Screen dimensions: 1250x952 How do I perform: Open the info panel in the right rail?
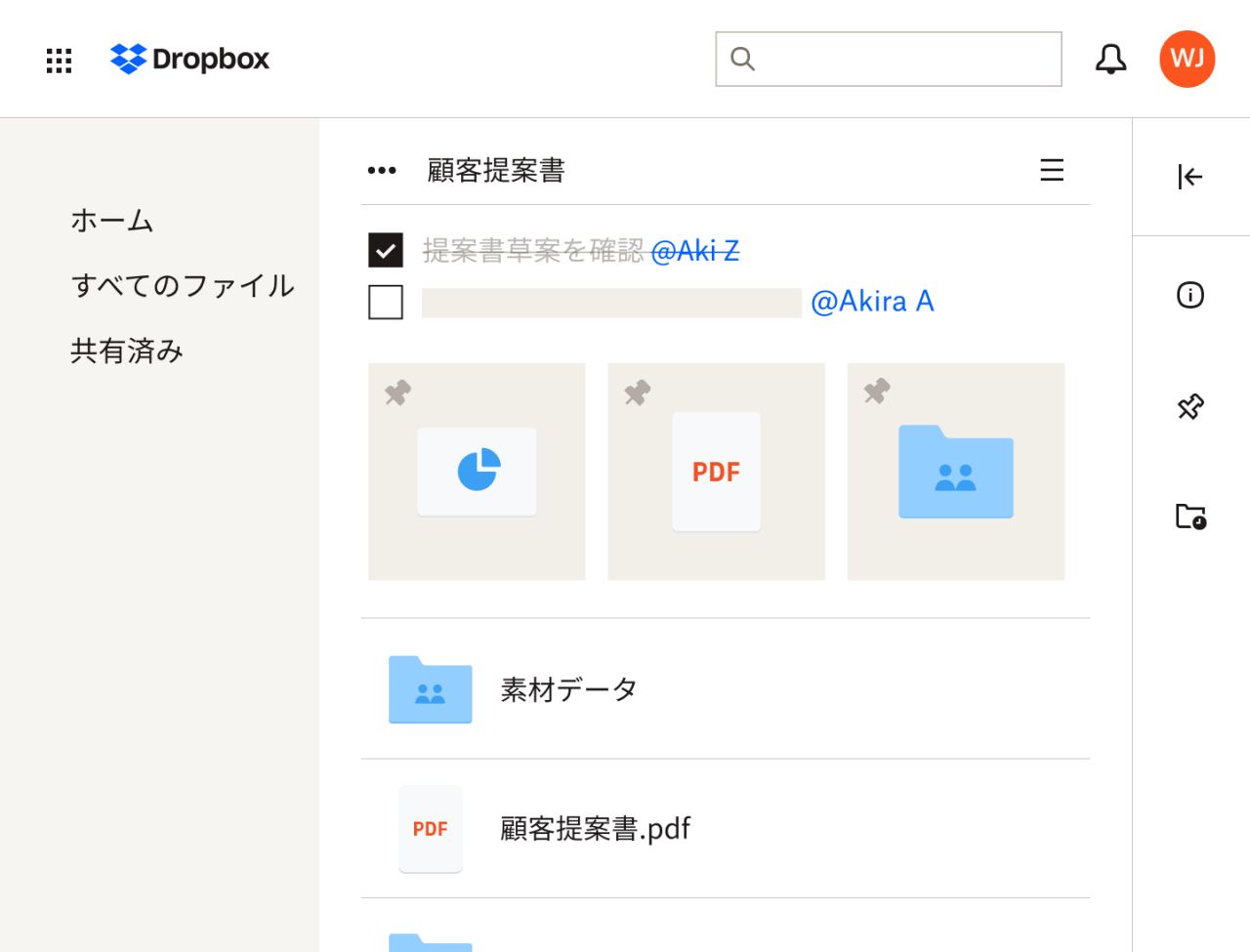click(1188, 295)
